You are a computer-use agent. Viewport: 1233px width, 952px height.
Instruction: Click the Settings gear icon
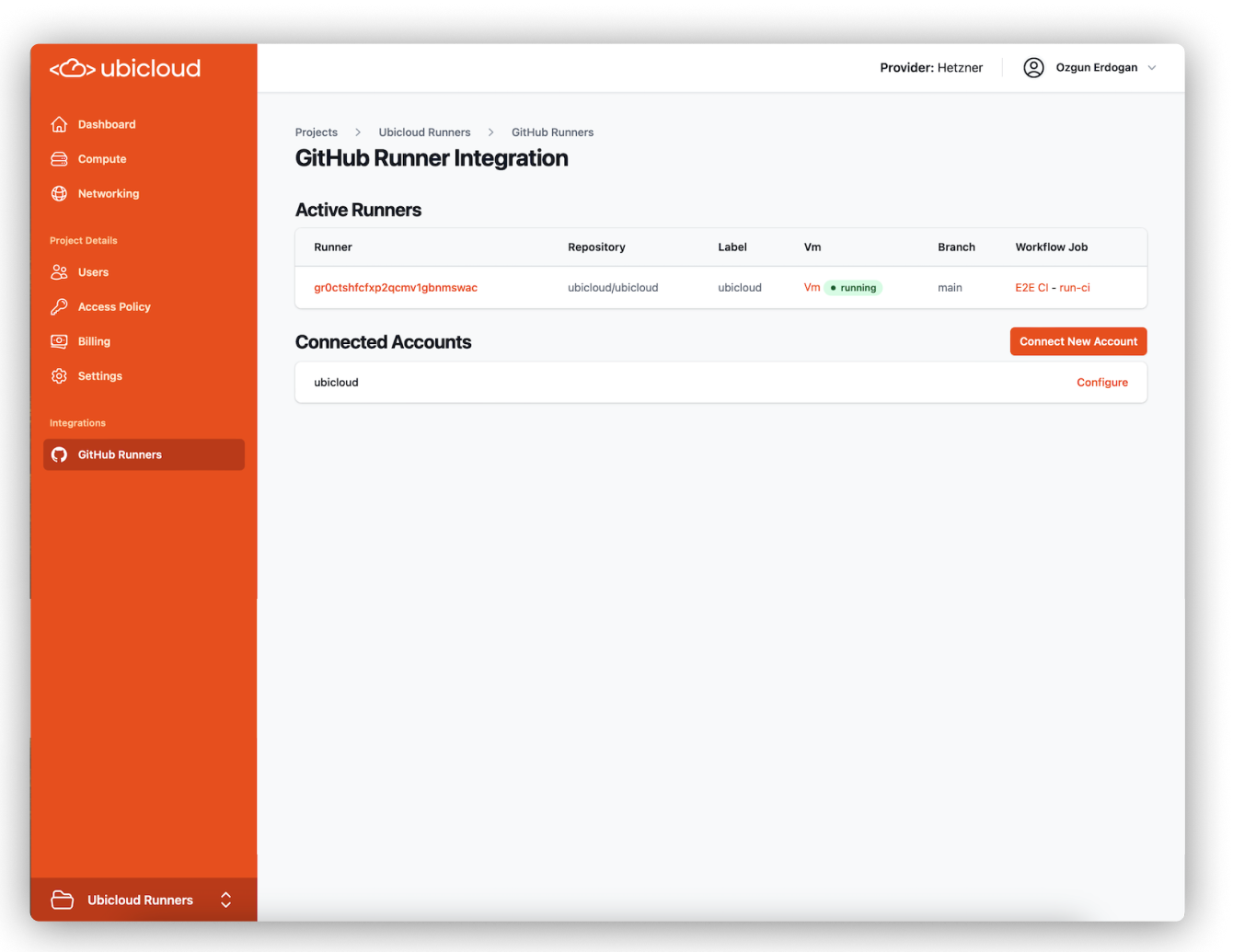point(57,375)
